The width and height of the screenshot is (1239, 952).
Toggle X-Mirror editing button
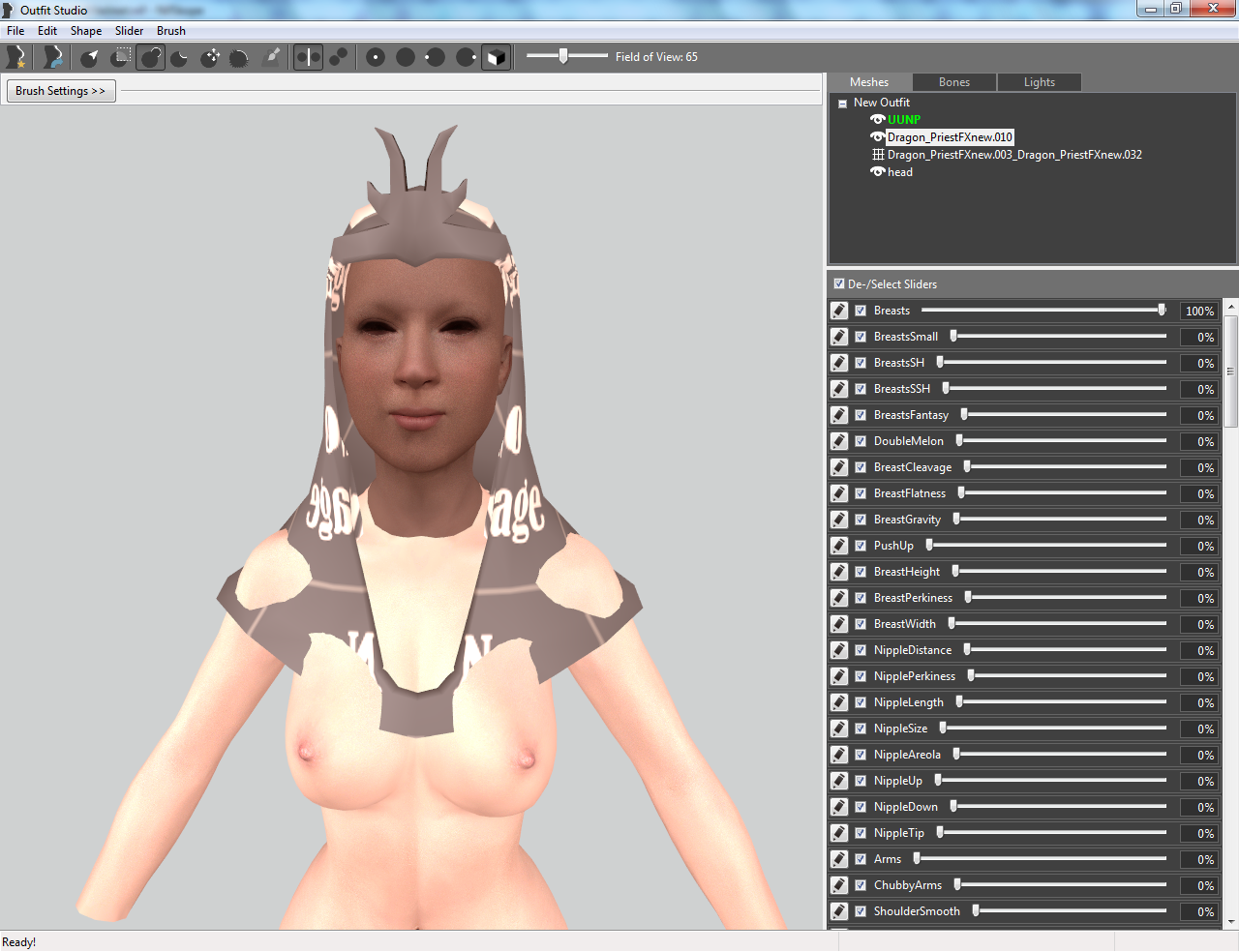[x=308, y=57]
